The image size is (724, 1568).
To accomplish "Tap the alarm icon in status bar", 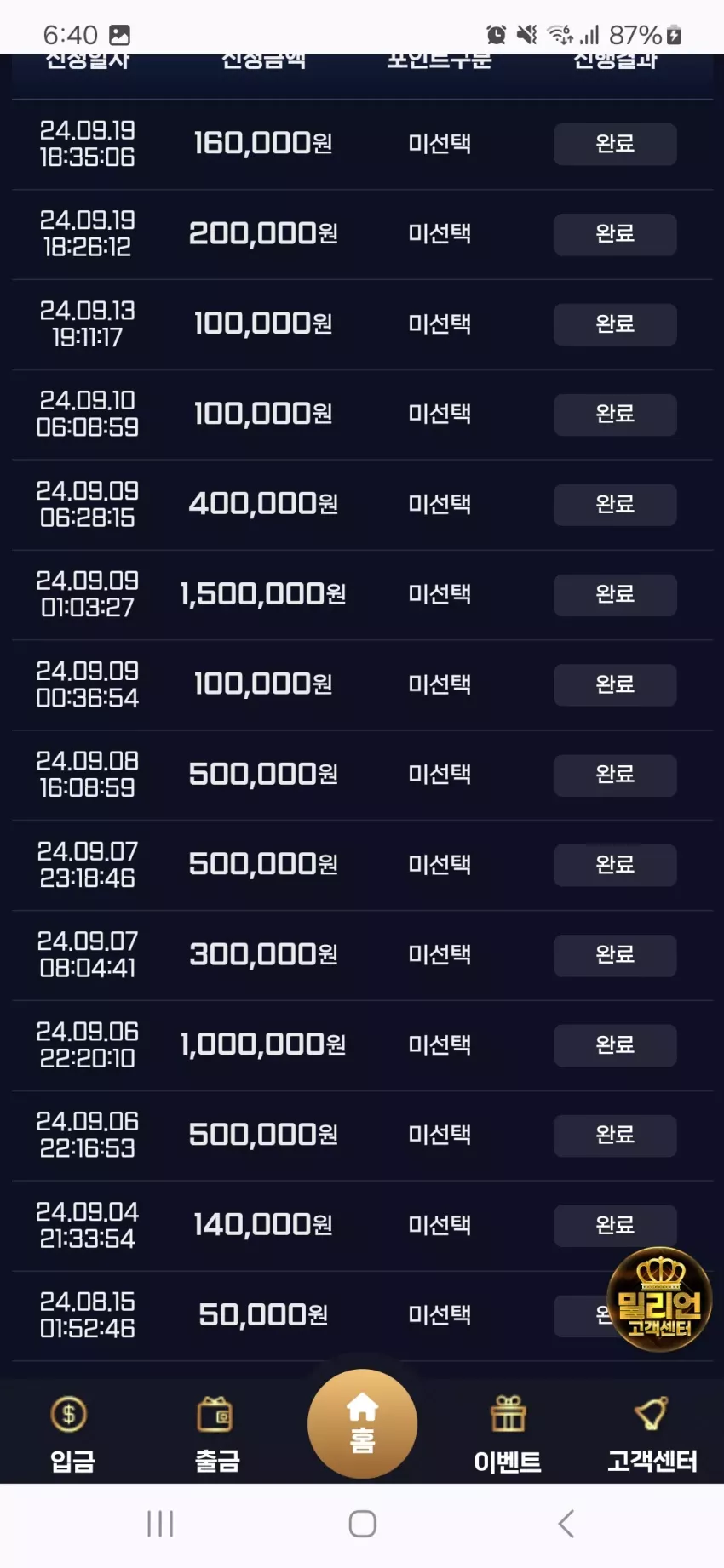I will (x=496, y=35).
